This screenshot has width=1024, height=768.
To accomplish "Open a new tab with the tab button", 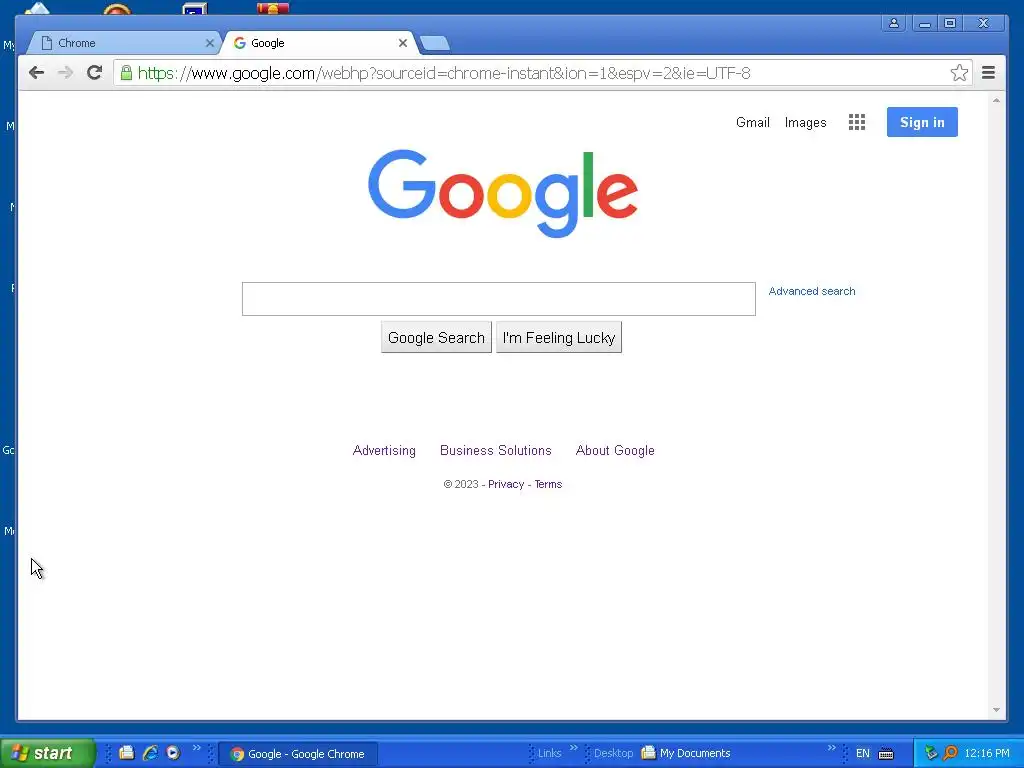I will [434, 43].
